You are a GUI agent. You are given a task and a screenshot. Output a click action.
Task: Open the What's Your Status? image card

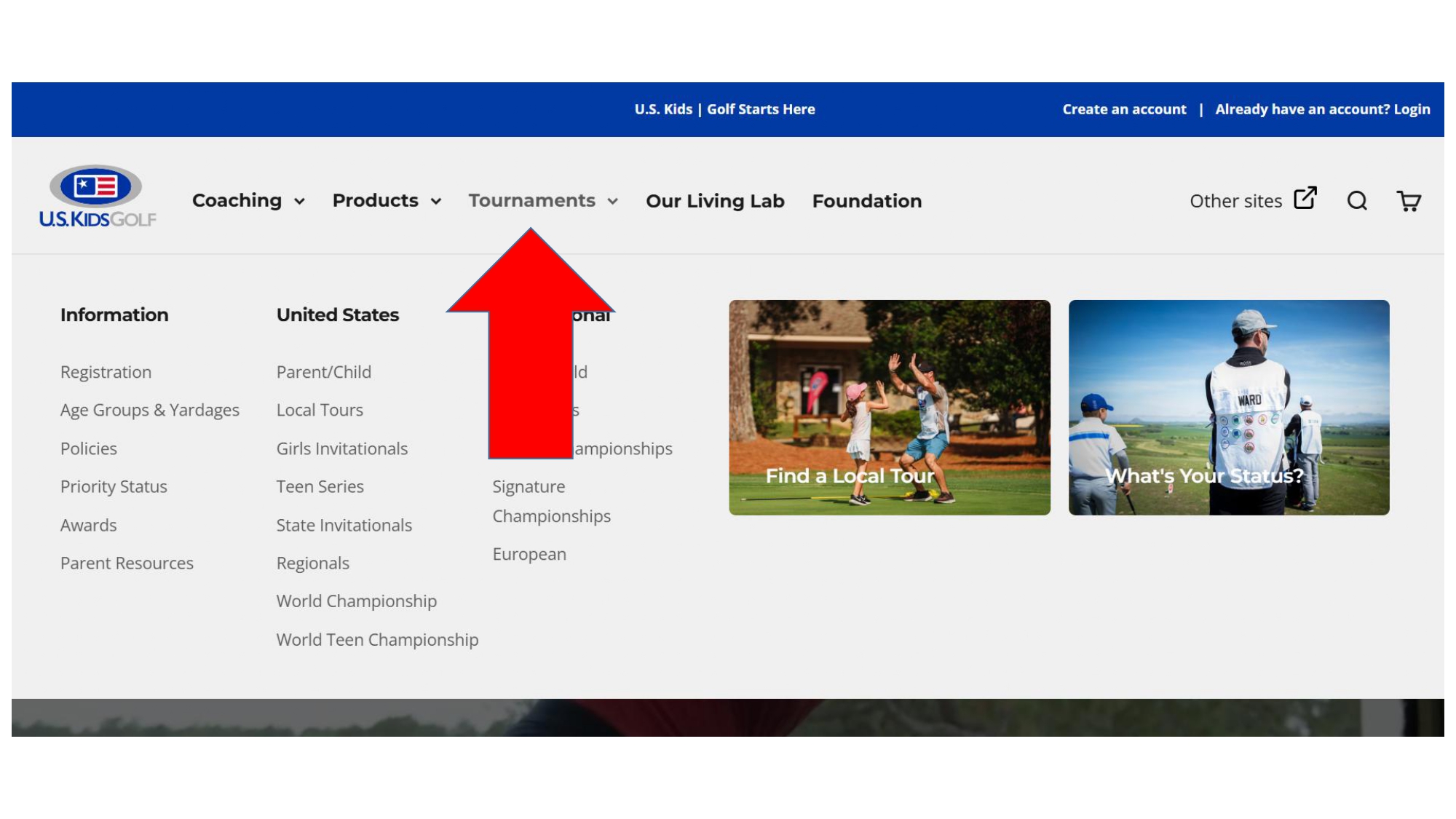tap(1228, 407)
